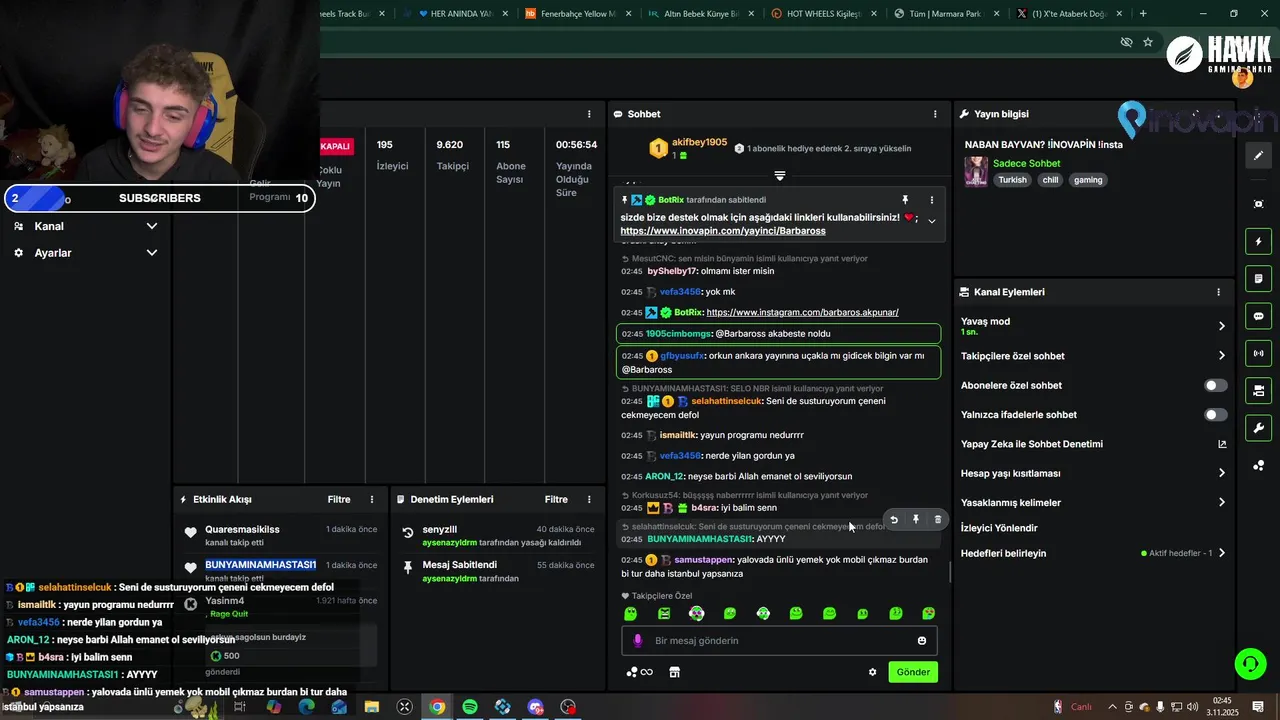Image resolution: width=1280 pixels, height=720 pixels.
Task: Open Spotify from the taskbar
Action: tap(470, 707)
